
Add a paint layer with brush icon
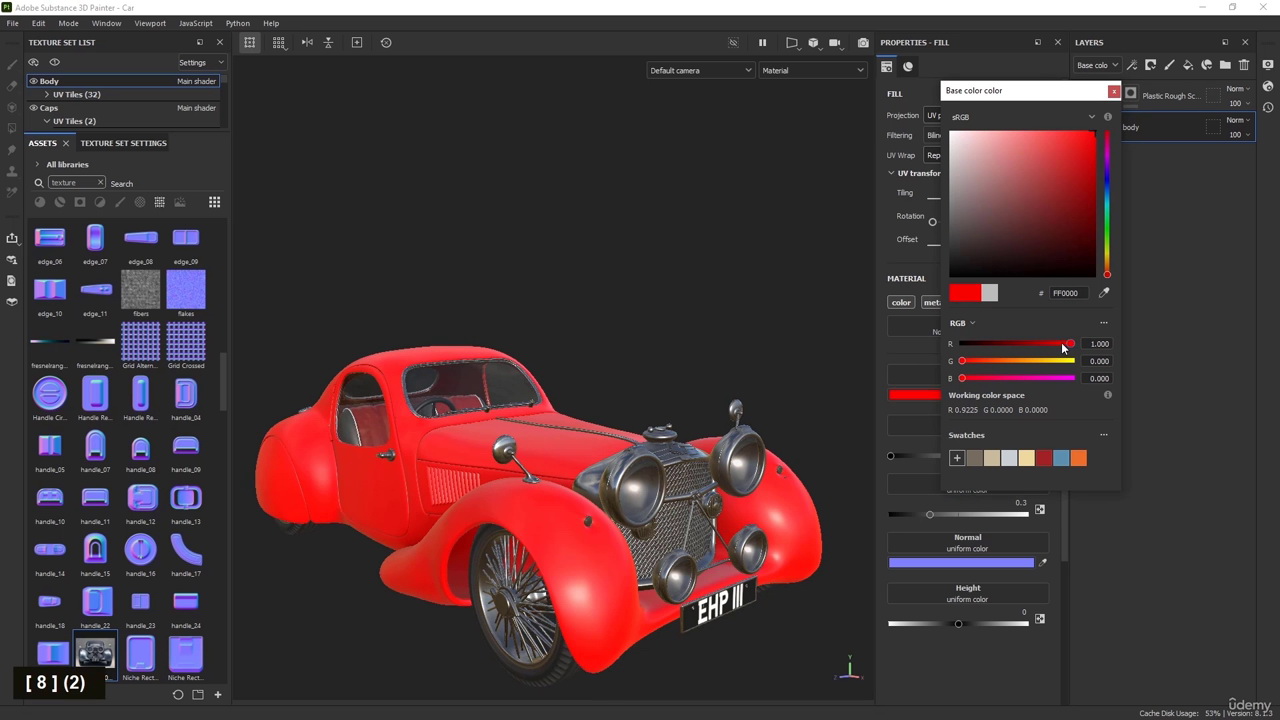tap(1169, 65)
